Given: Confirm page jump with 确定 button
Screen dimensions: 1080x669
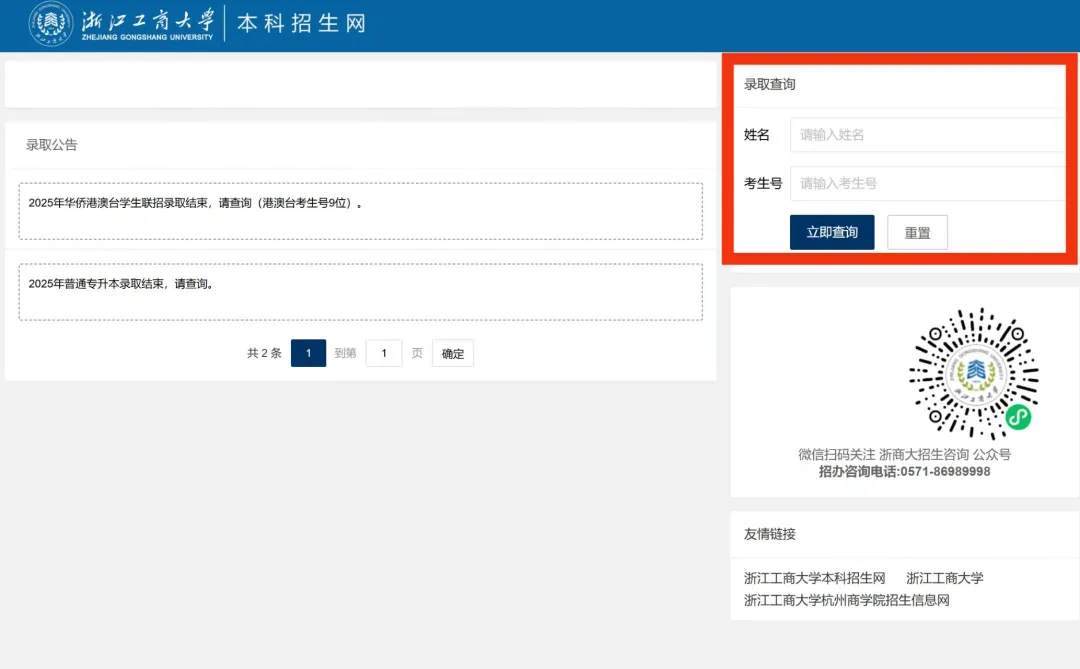Looking at the screenshot, I should pos(453,353).
